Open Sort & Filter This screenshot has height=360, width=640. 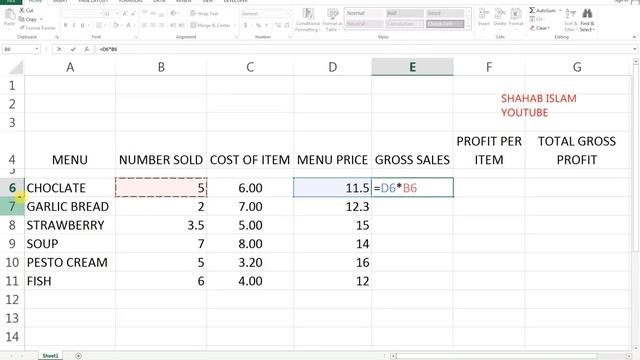click(x=570, y=20)
